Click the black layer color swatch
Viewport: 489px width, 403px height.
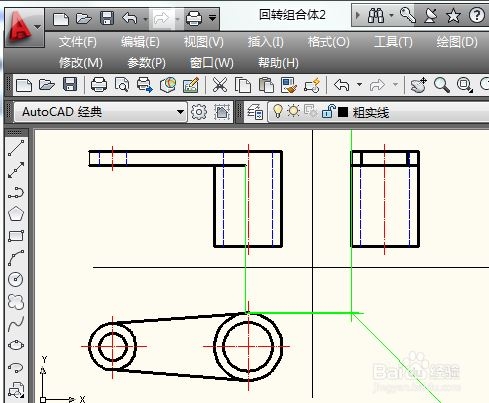pyautogui.click(x=343, y=112)
